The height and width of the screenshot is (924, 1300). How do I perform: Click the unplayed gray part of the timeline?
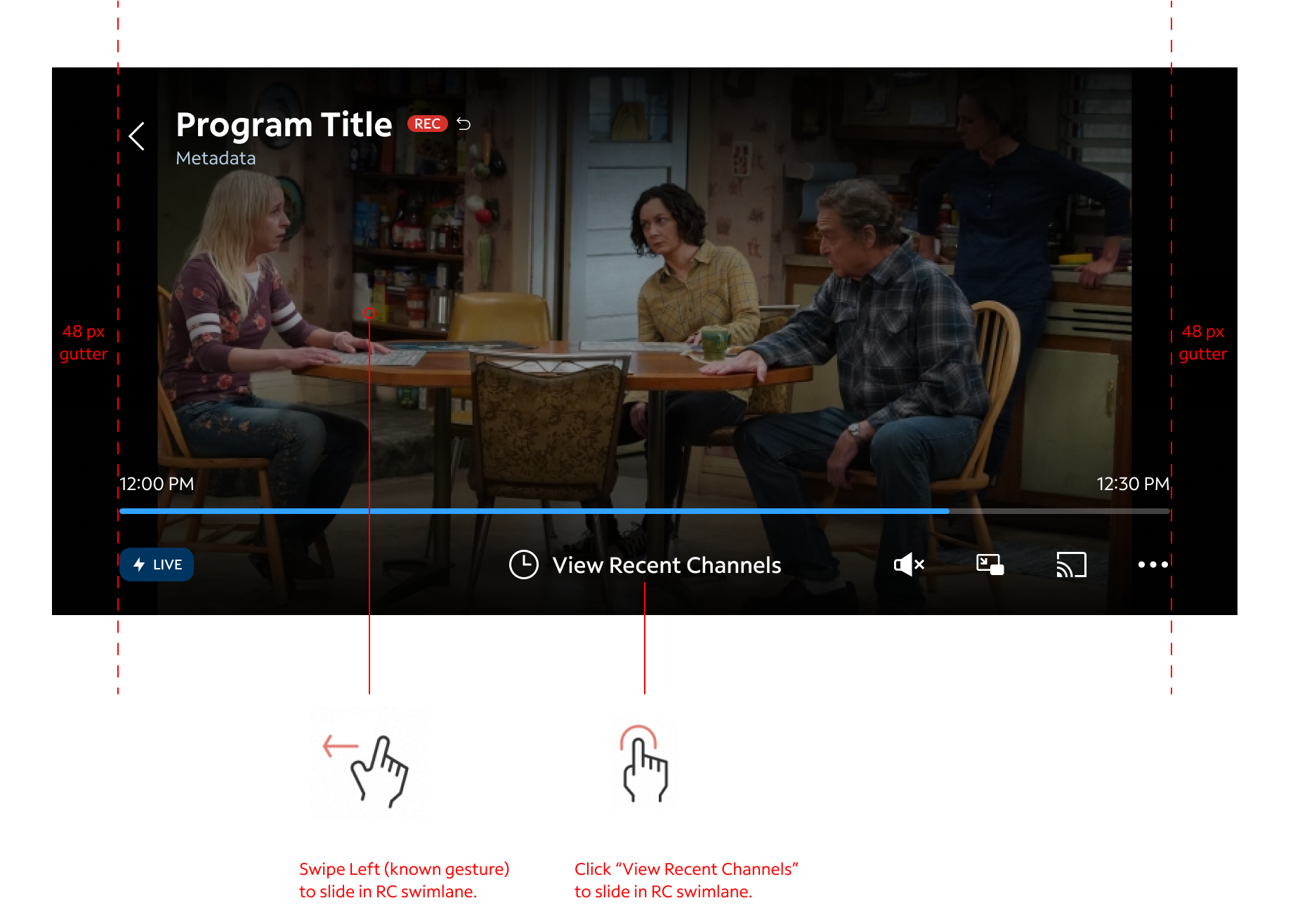[x=1060, y=511]
